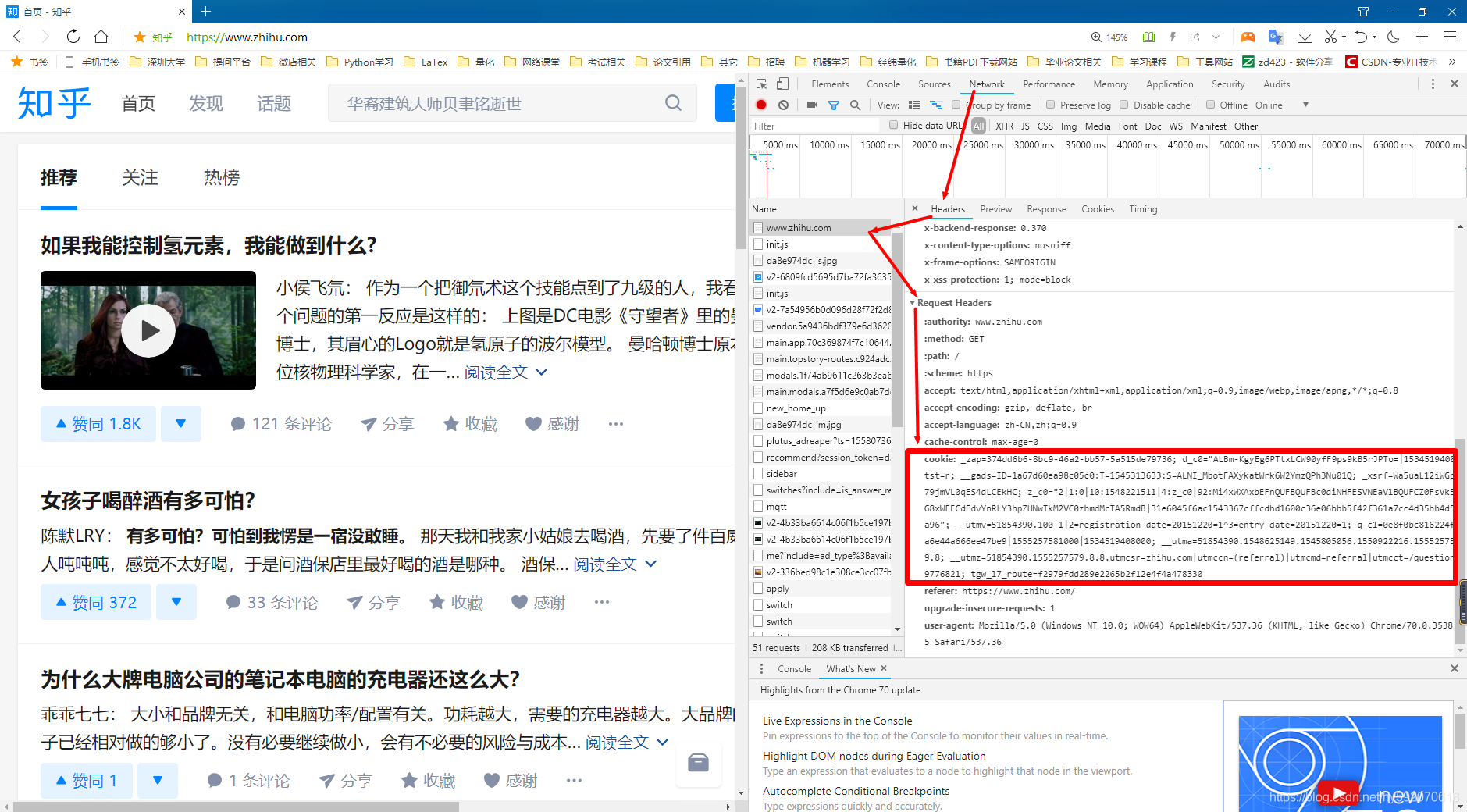Click the bookmark star icon in the address bar

(140, 37)
